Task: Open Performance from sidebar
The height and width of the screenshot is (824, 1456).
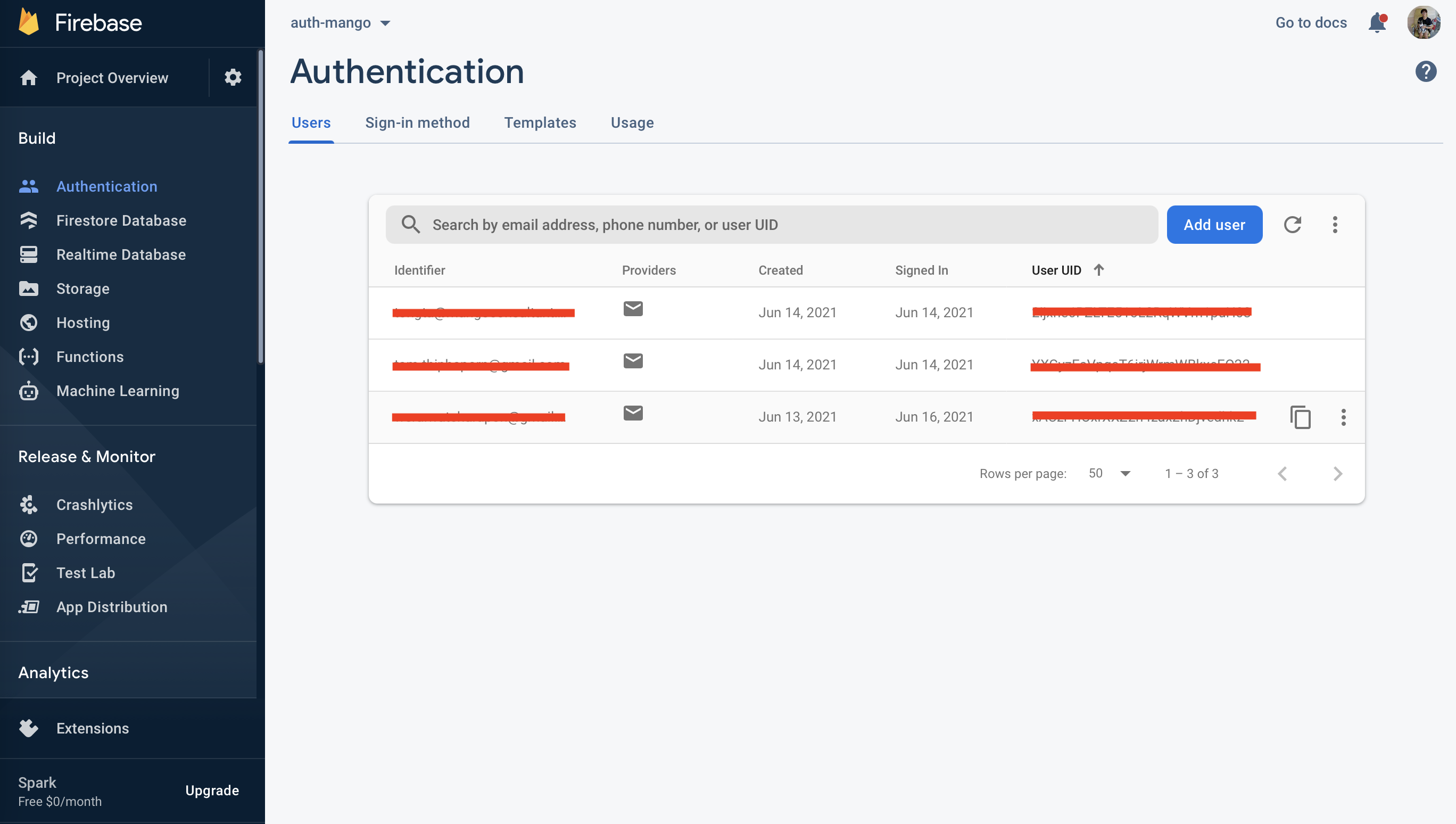Action: point(101,538)
